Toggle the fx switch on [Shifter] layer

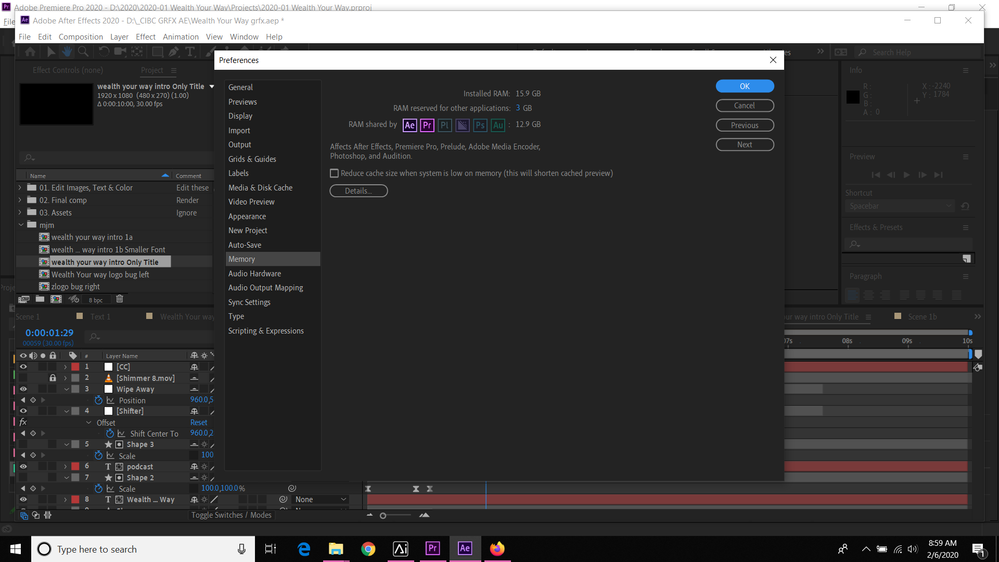point(23,422)
